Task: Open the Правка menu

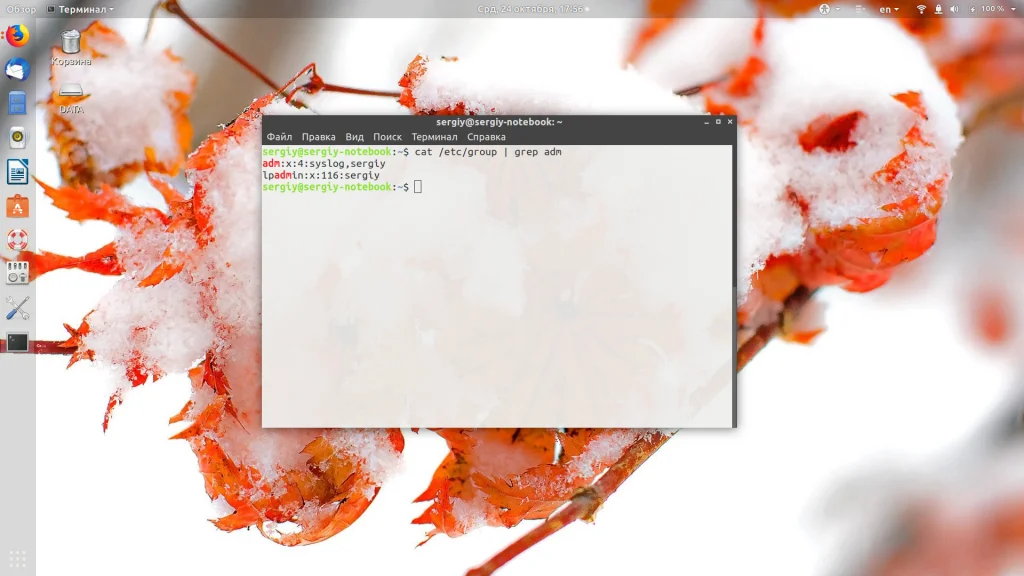Action: (x=319, y=136)
